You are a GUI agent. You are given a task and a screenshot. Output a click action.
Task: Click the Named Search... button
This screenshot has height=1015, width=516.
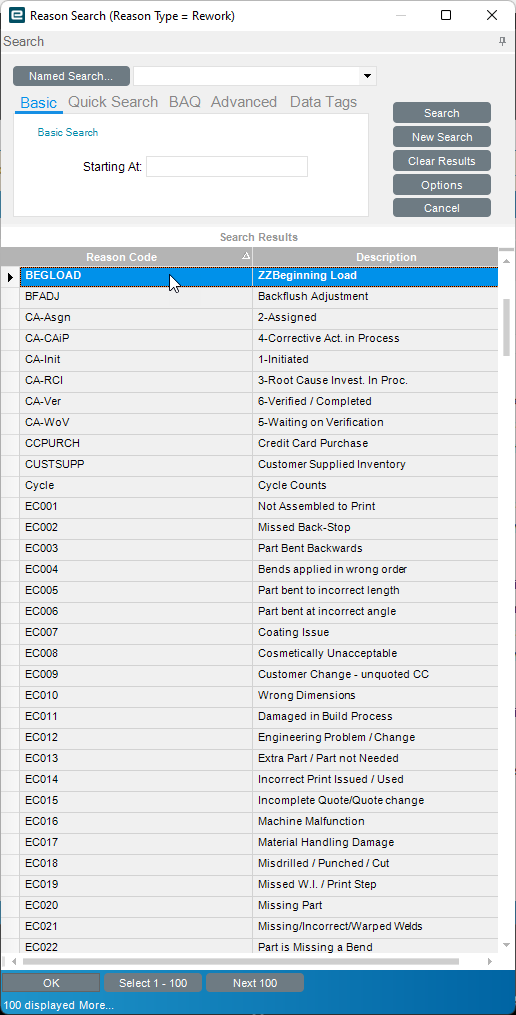coord(71,76)
